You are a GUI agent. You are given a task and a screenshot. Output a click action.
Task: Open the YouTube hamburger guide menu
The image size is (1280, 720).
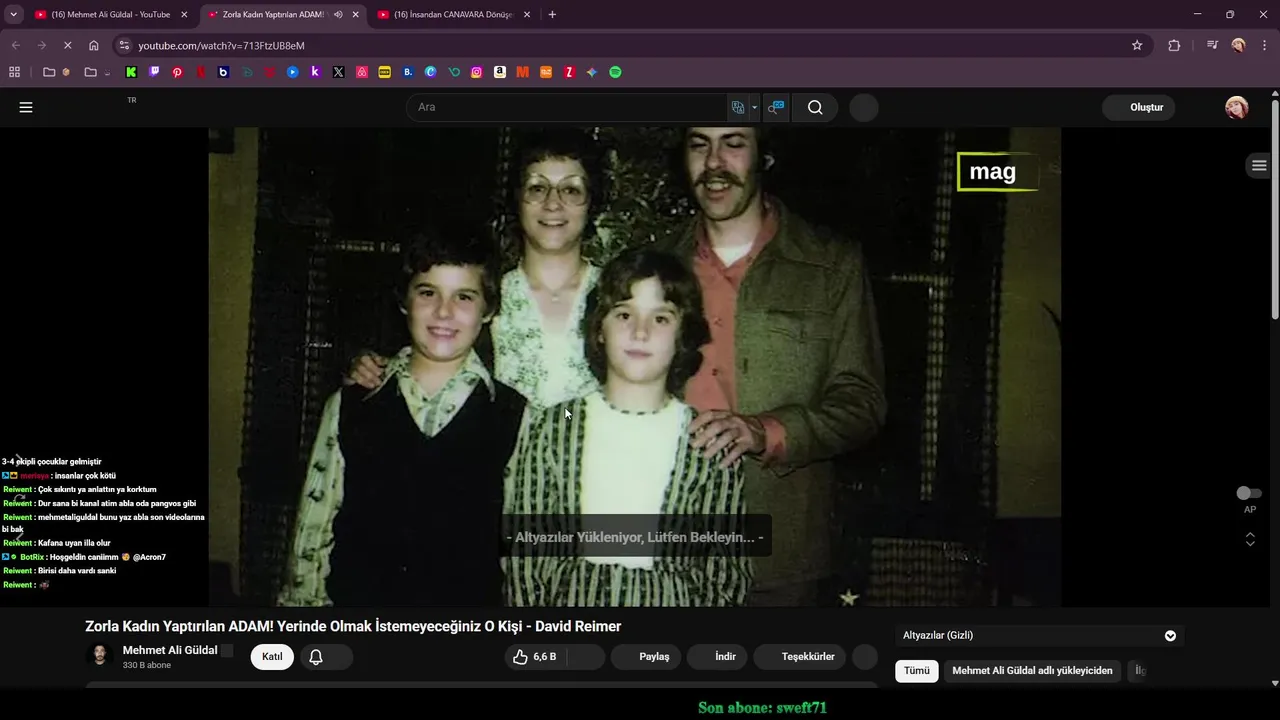click(26, 107)
